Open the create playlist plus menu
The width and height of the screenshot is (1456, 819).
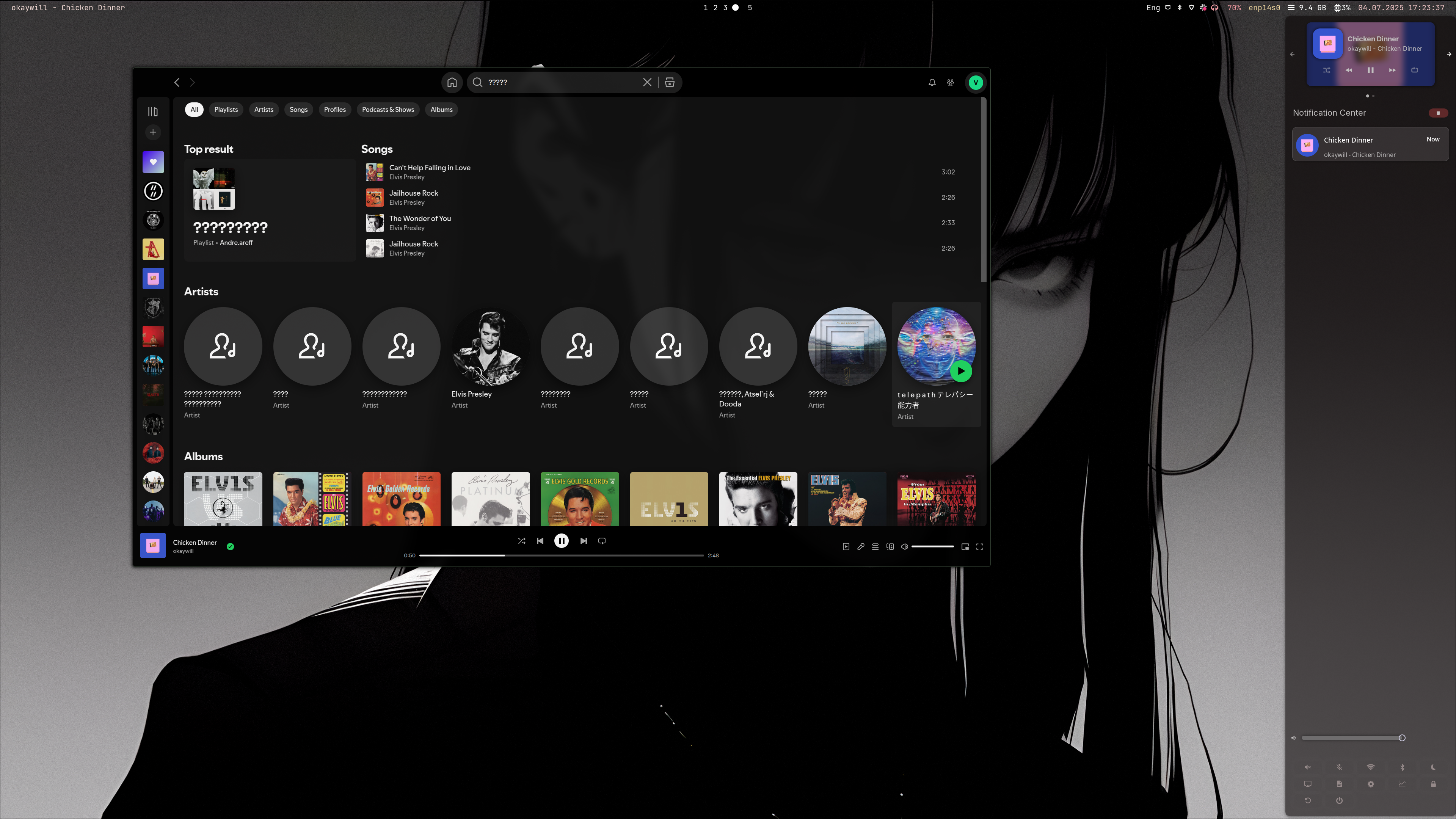(x=152, y=132)
